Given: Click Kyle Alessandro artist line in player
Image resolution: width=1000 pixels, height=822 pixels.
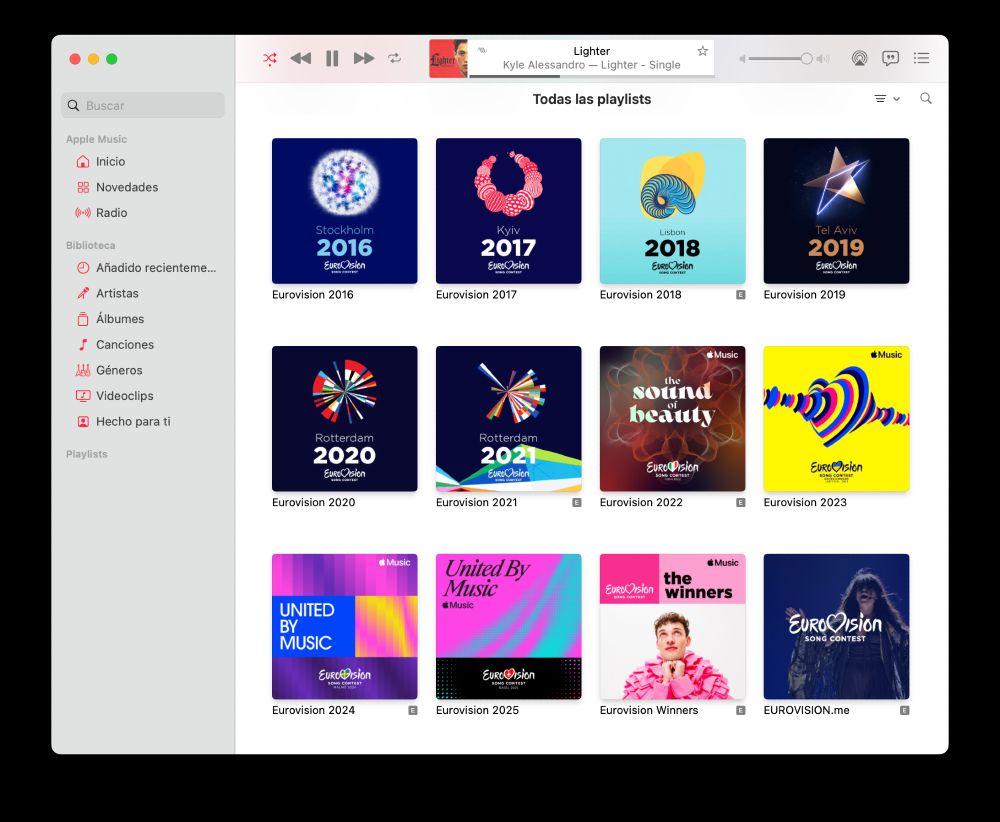Looking at the screenshot, I should [591, 65].
